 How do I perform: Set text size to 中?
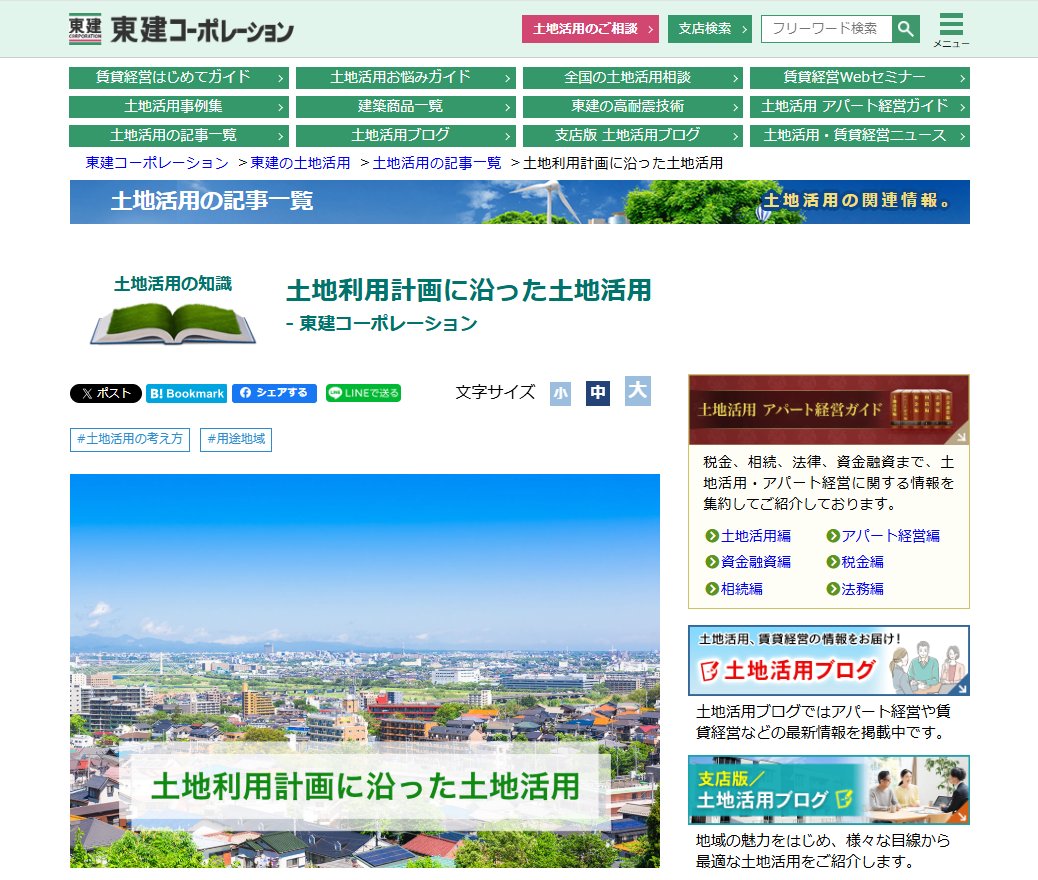(x=598, y=393)
